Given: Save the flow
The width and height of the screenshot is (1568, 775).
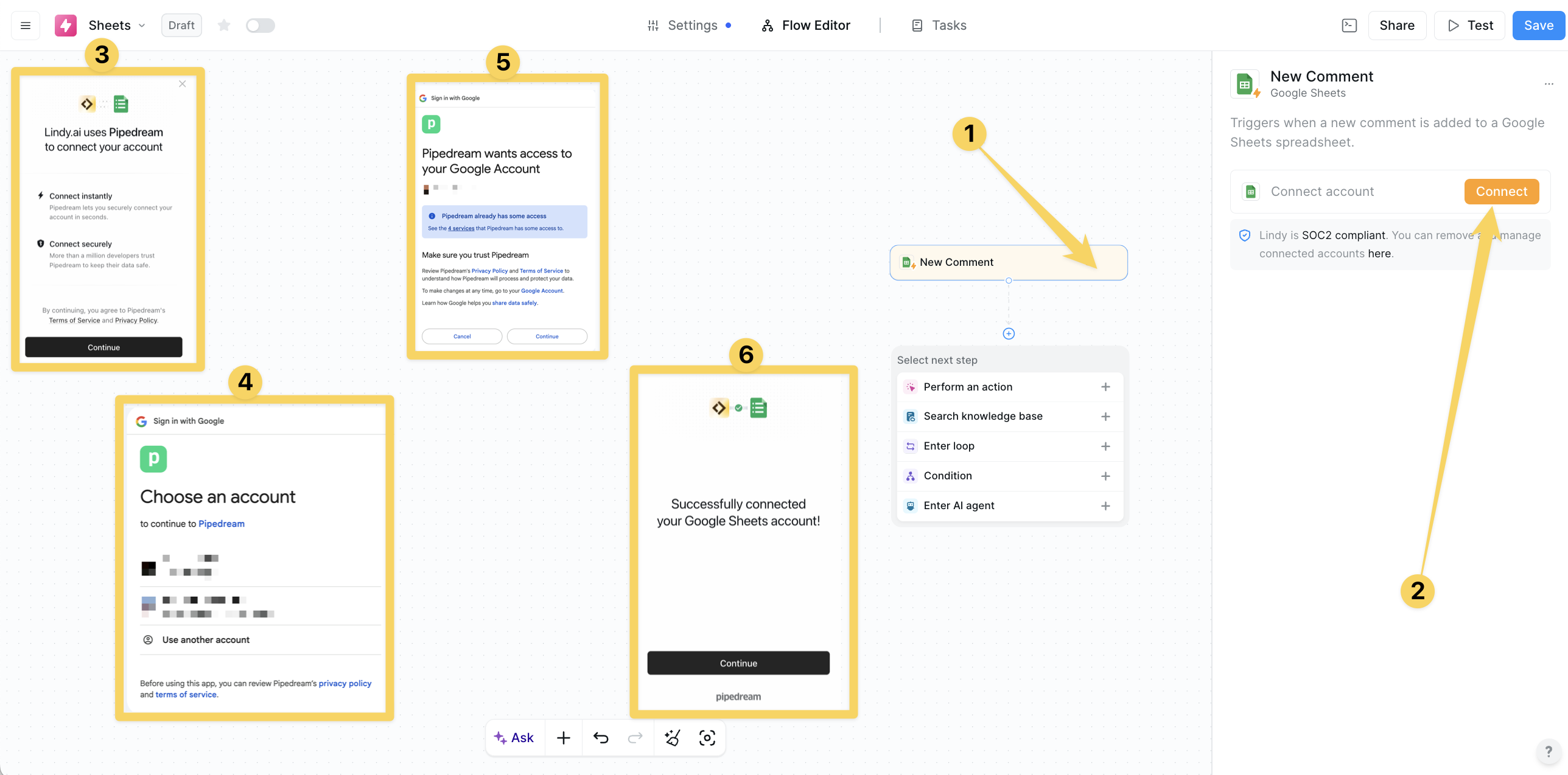Looking at the screenshot, I should pos(1538,26).
